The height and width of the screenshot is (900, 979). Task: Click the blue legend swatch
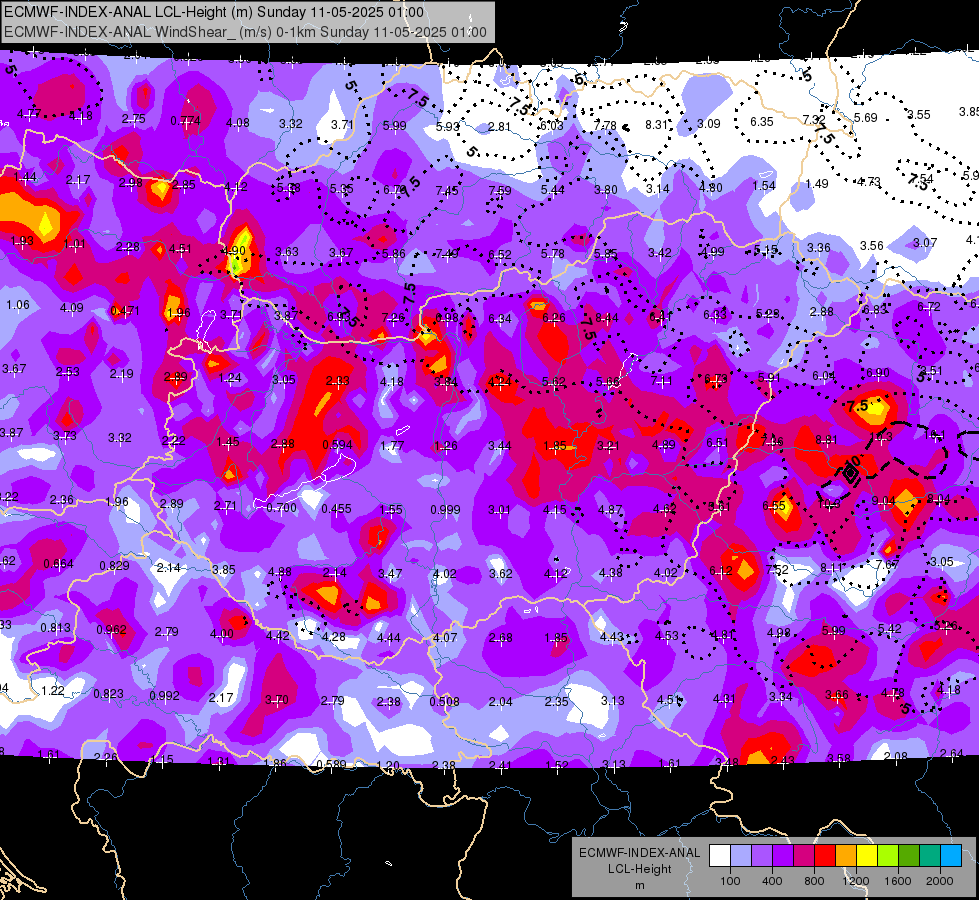tap(950, 856)
